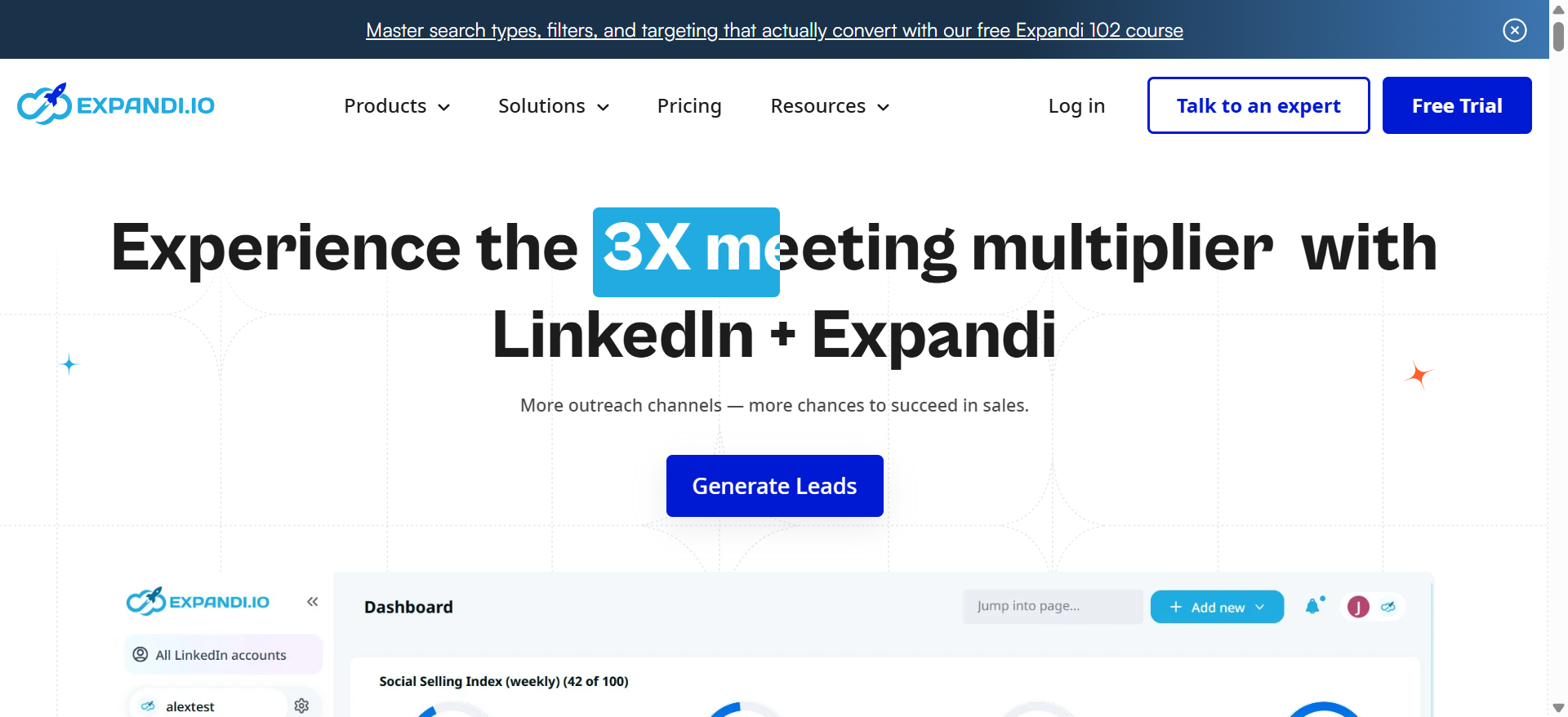1568x717 pixels.
Task: Open the Expandi 102 course banner link
Action: [x=774, y=30]
